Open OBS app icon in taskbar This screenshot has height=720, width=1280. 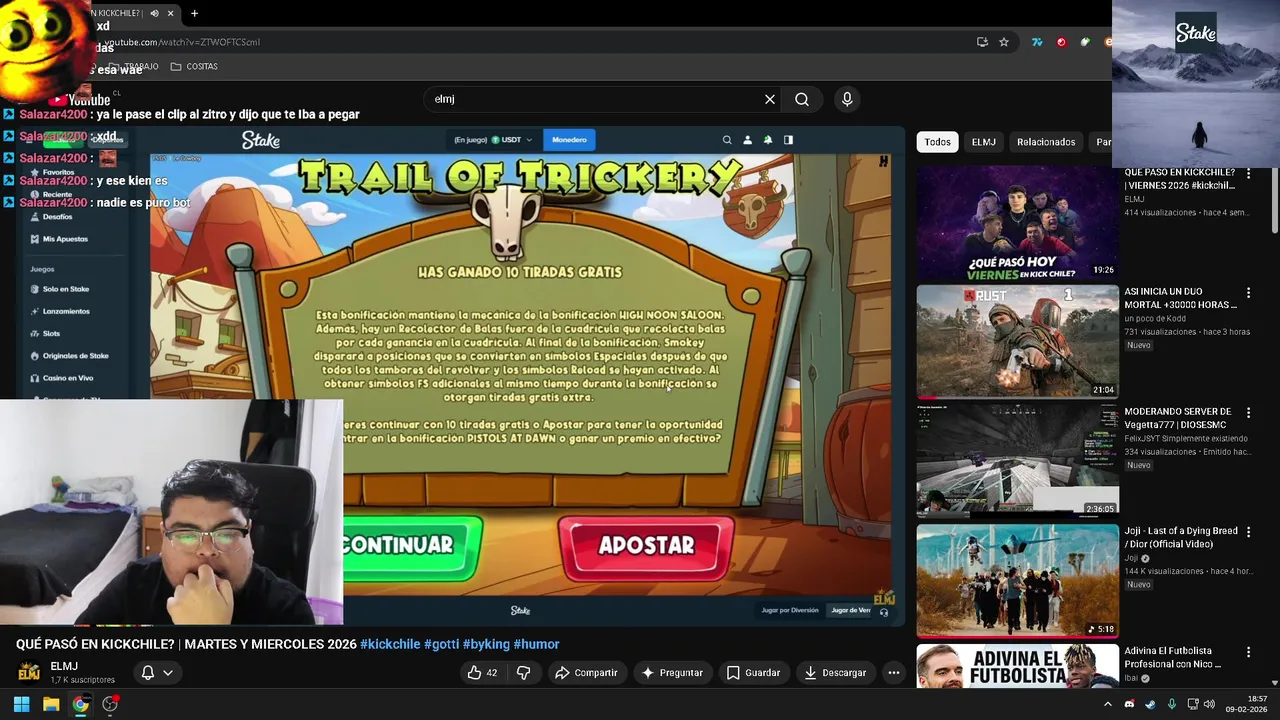coord(110,704)
